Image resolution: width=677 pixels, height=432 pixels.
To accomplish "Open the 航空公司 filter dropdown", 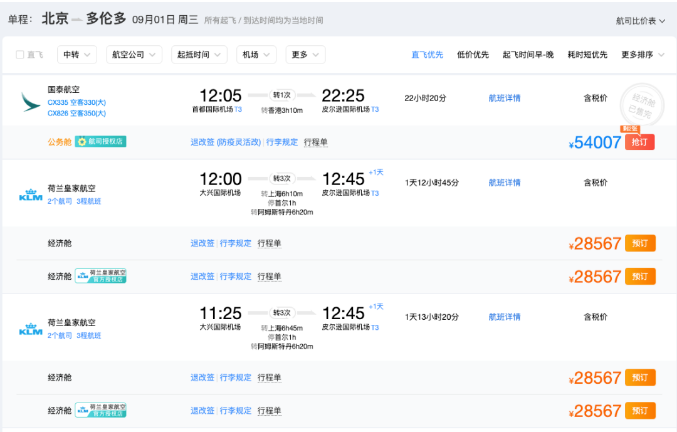I will (134, 55).
